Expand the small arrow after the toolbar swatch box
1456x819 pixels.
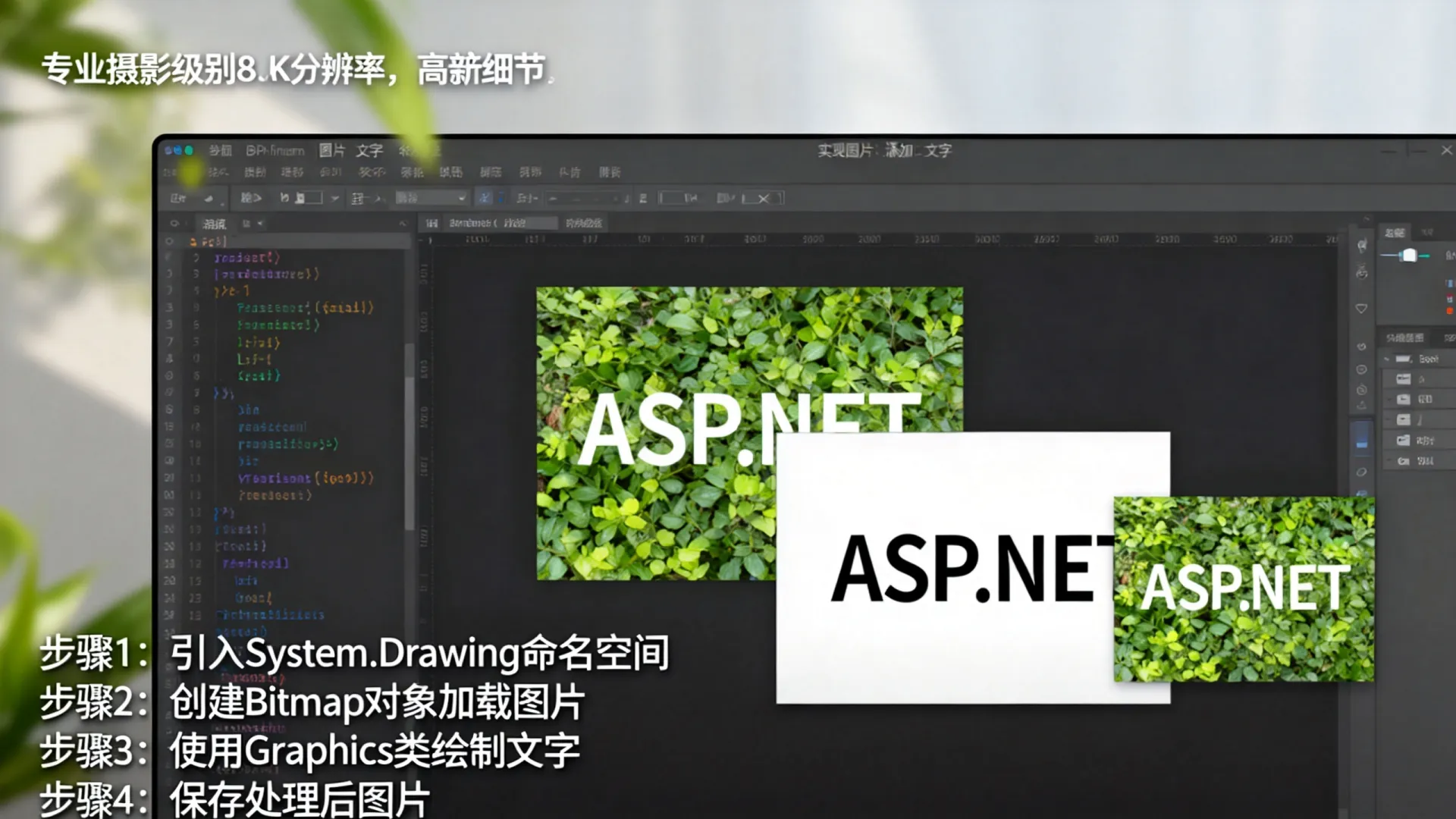click(x=334, y=198)
